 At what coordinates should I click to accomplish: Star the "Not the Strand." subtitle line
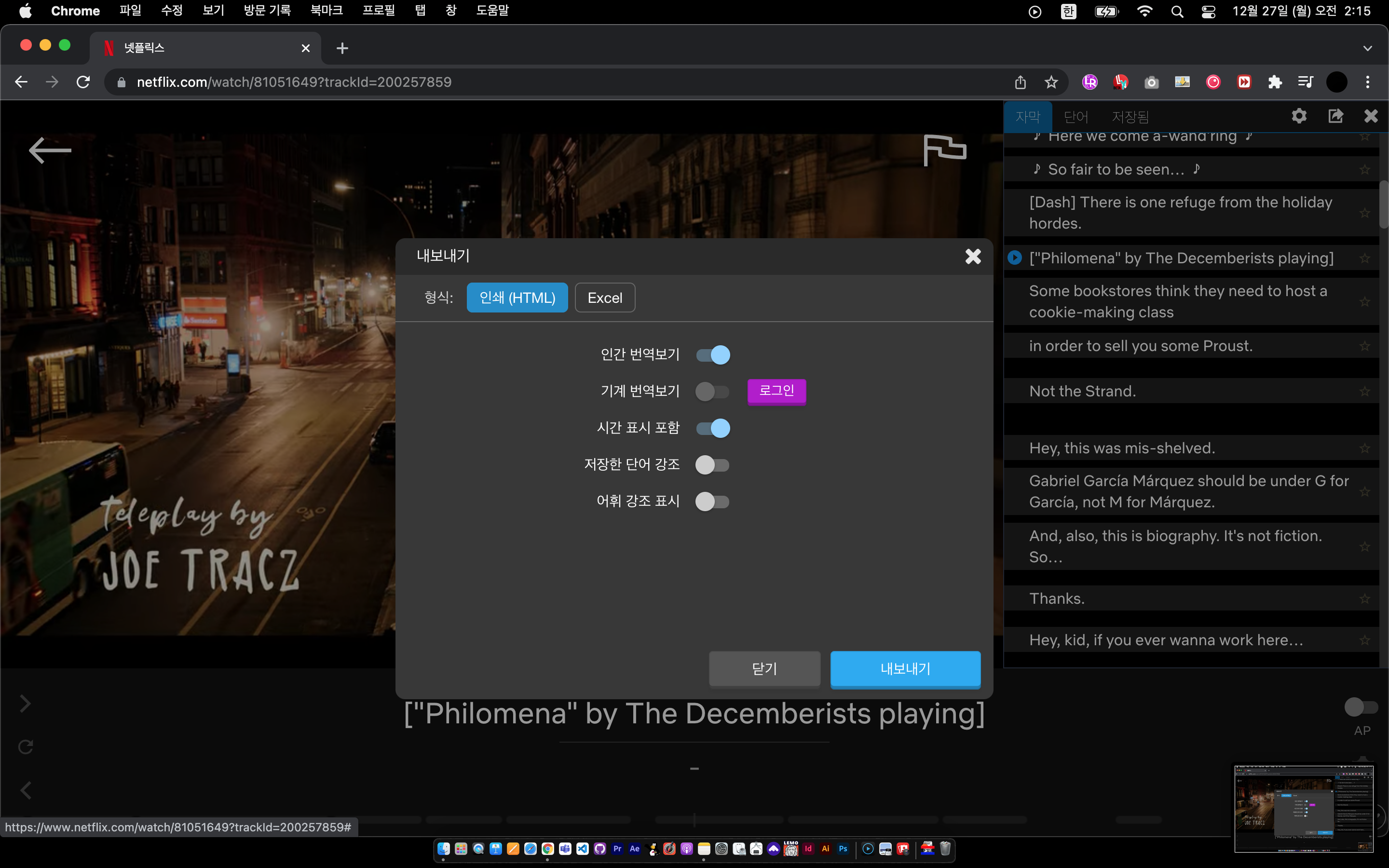pos(1364,392)
